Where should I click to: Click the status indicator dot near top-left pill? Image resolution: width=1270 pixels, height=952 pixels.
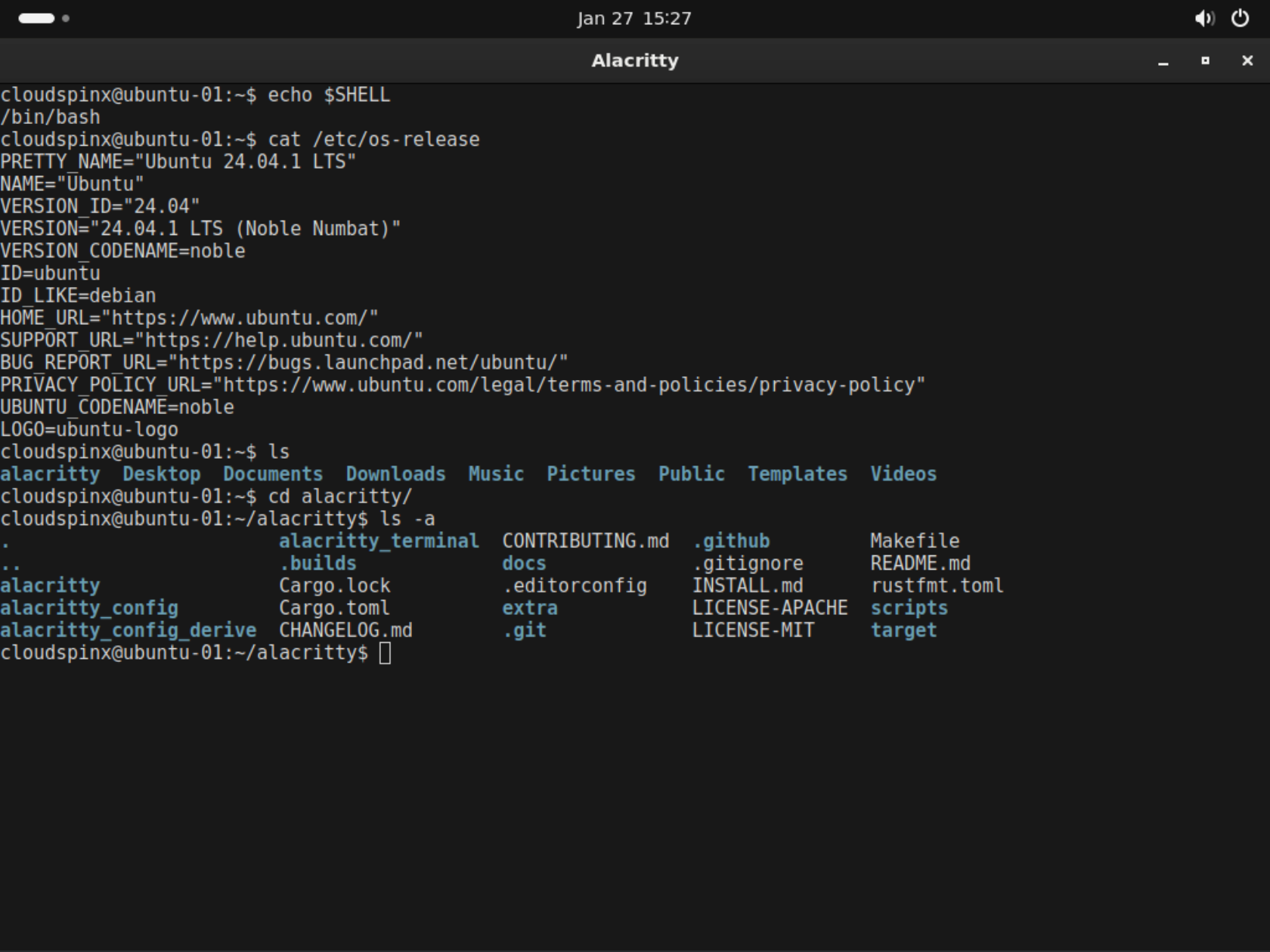pyautogui.click(x=67, y=19)
